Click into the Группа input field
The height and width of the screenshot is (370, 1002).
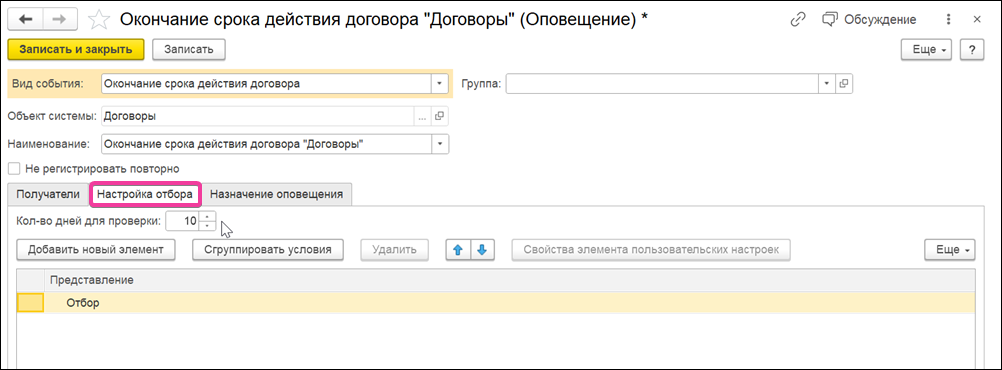(662, 84)
